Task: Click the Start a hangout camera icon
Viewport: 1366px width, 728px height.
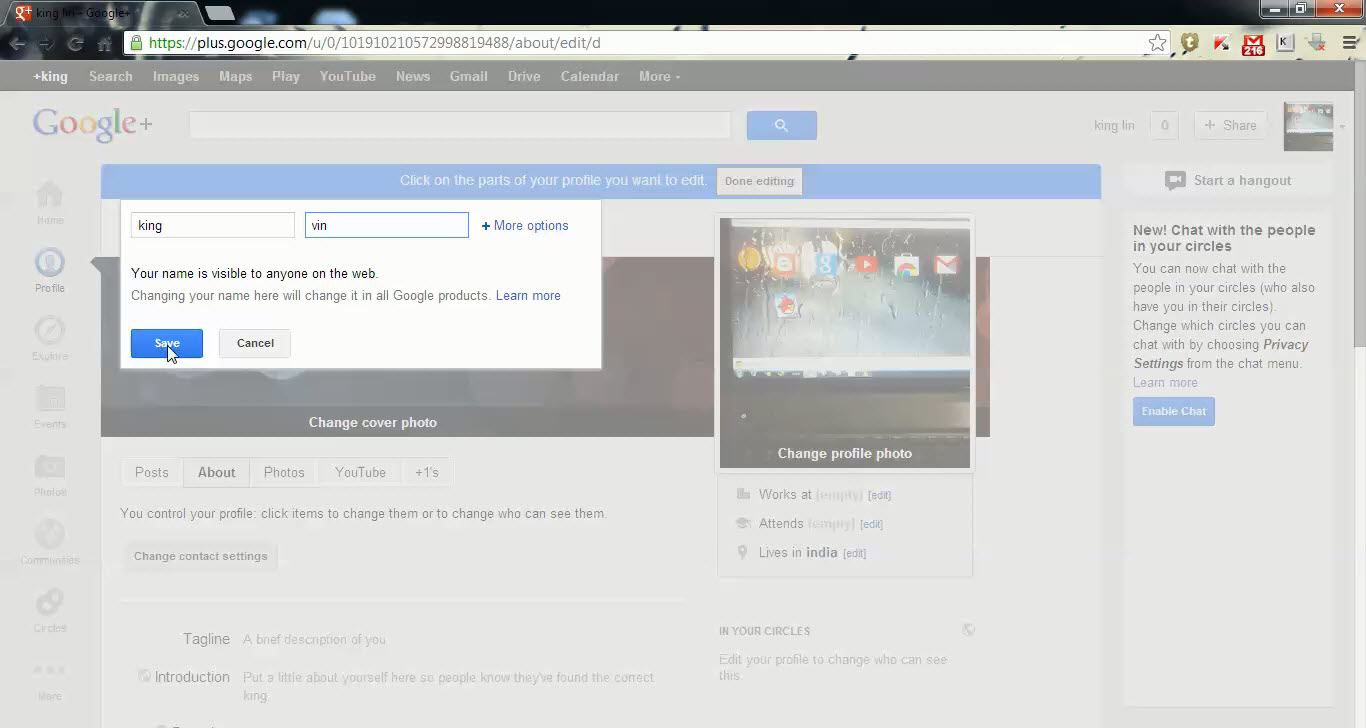Action: tap(1175, 181)
